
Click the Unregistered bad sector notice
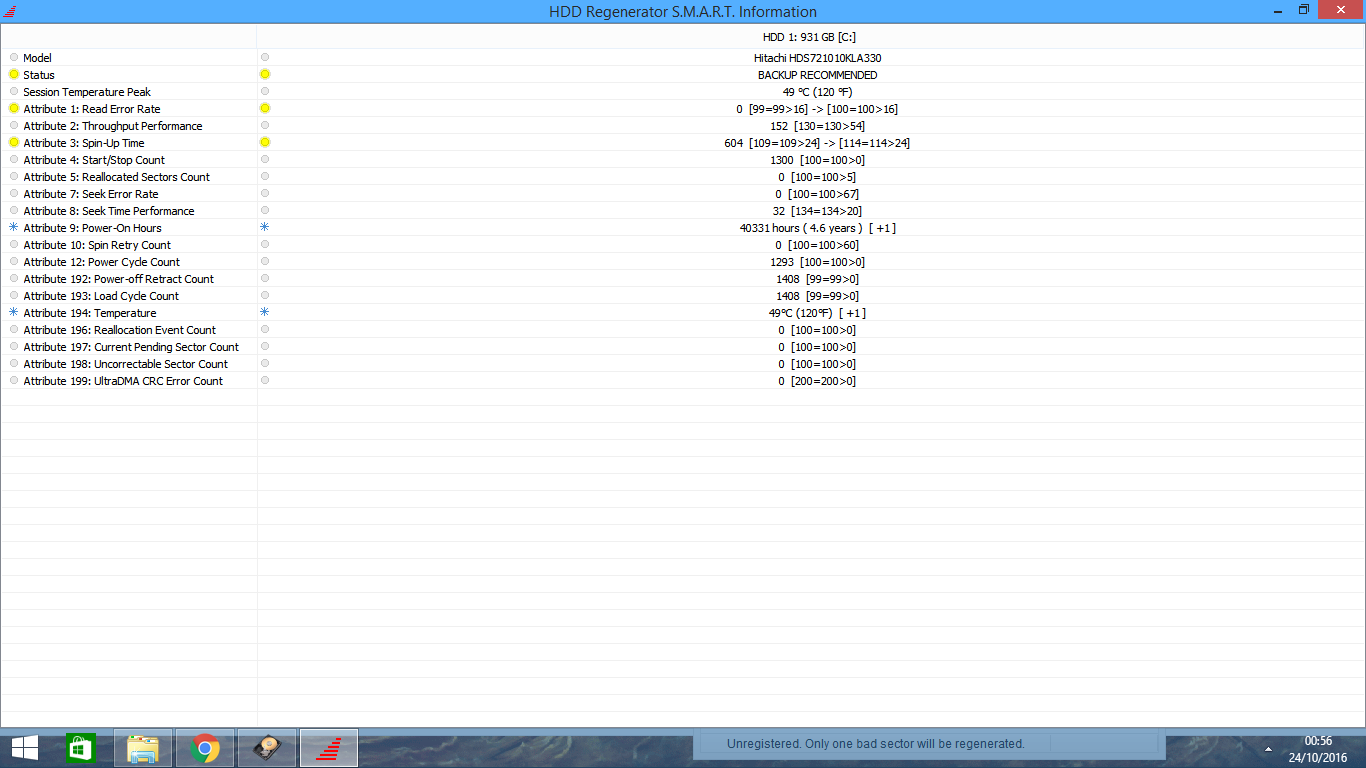[x=876, y=744]
